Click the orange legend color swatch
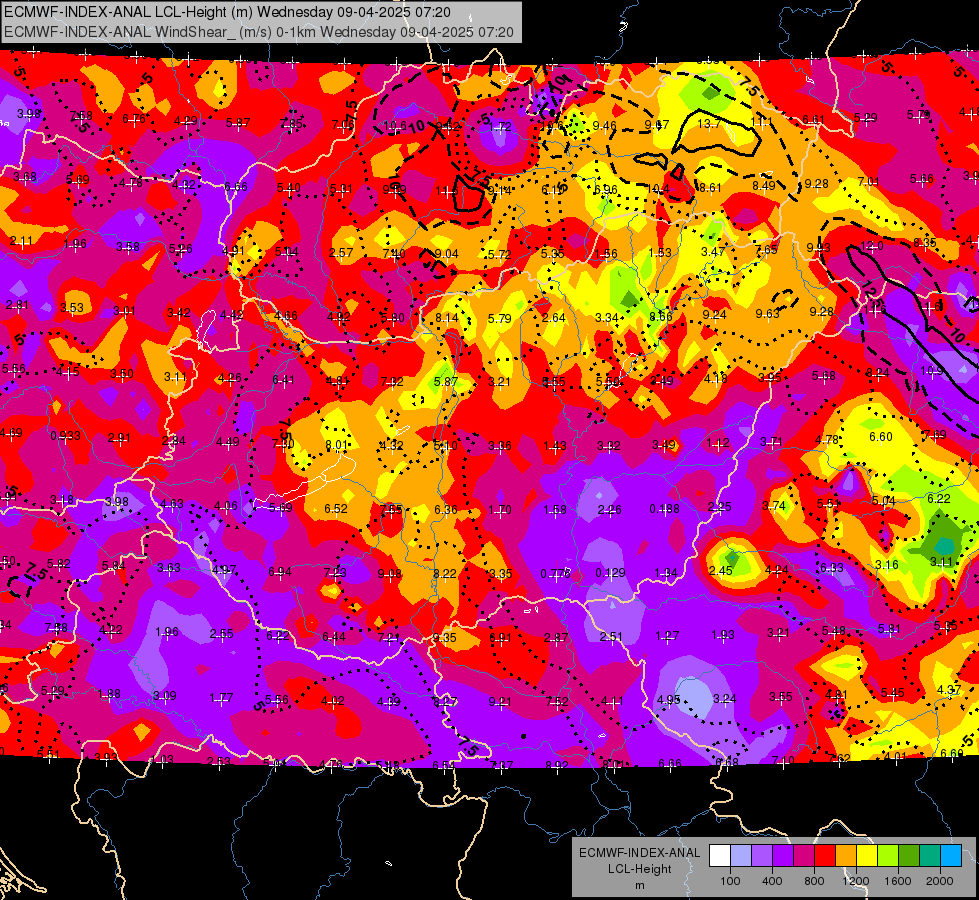Image resolution: width=979 pixels, height=900 pixels. point(846,856)
